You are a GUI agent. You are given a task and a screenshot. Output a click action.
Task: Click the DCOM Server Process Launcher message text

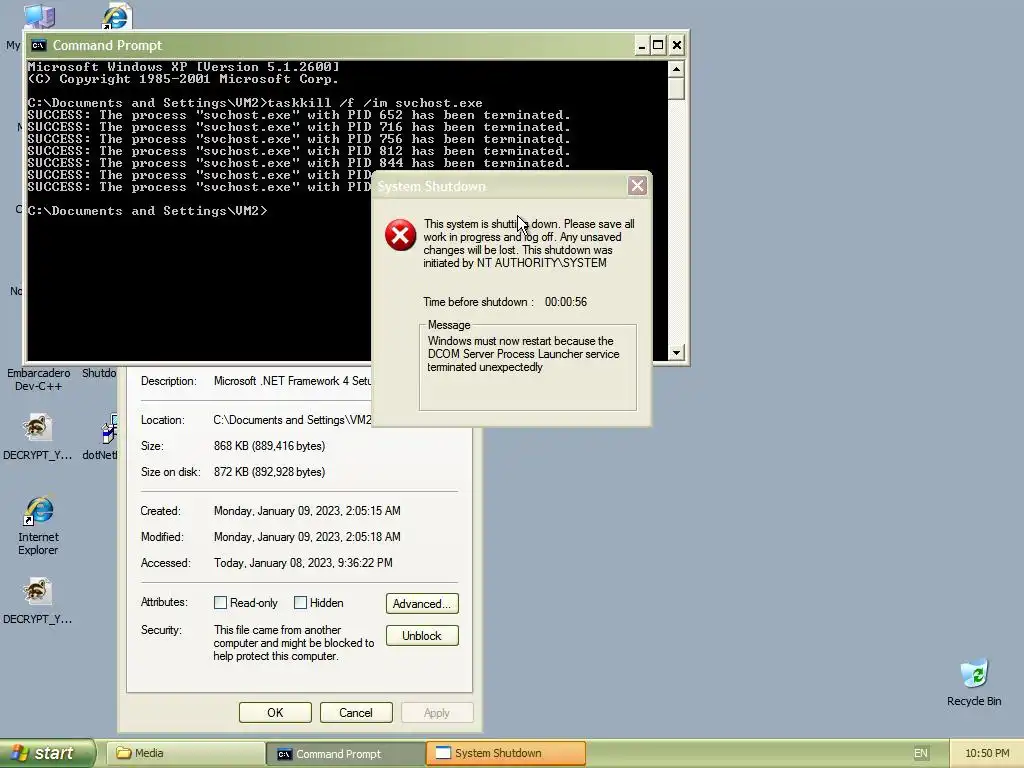(523, 354)
